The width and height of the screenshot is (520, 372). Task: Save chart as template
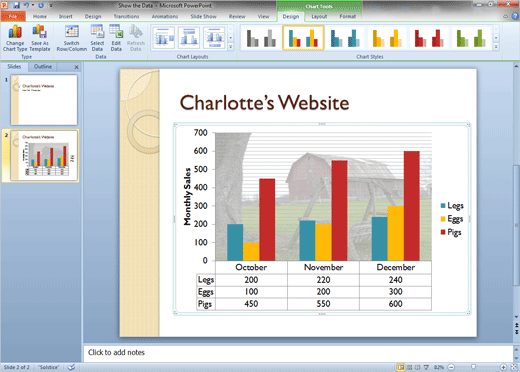click(40, 38)
